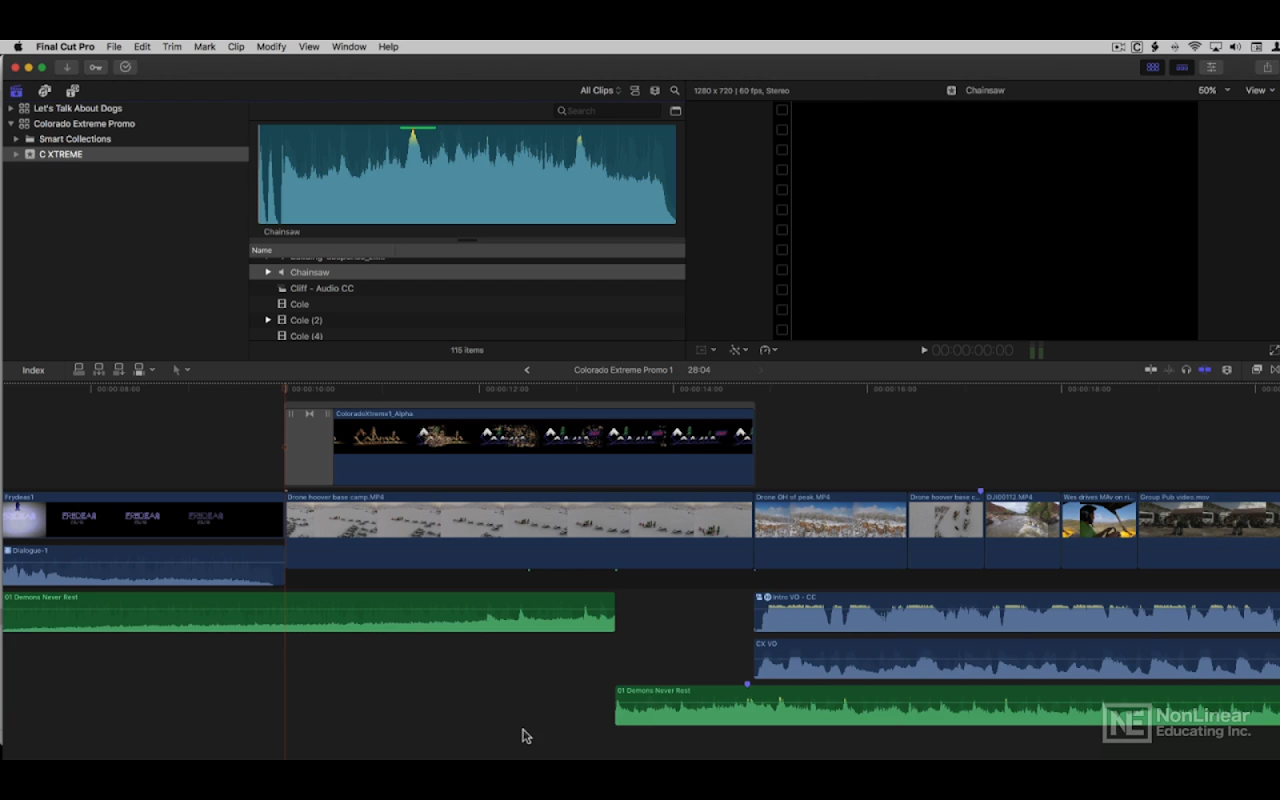Expand the Chainsaw clip row
This screenshot has width=1280, height=800.
point(268,272)
